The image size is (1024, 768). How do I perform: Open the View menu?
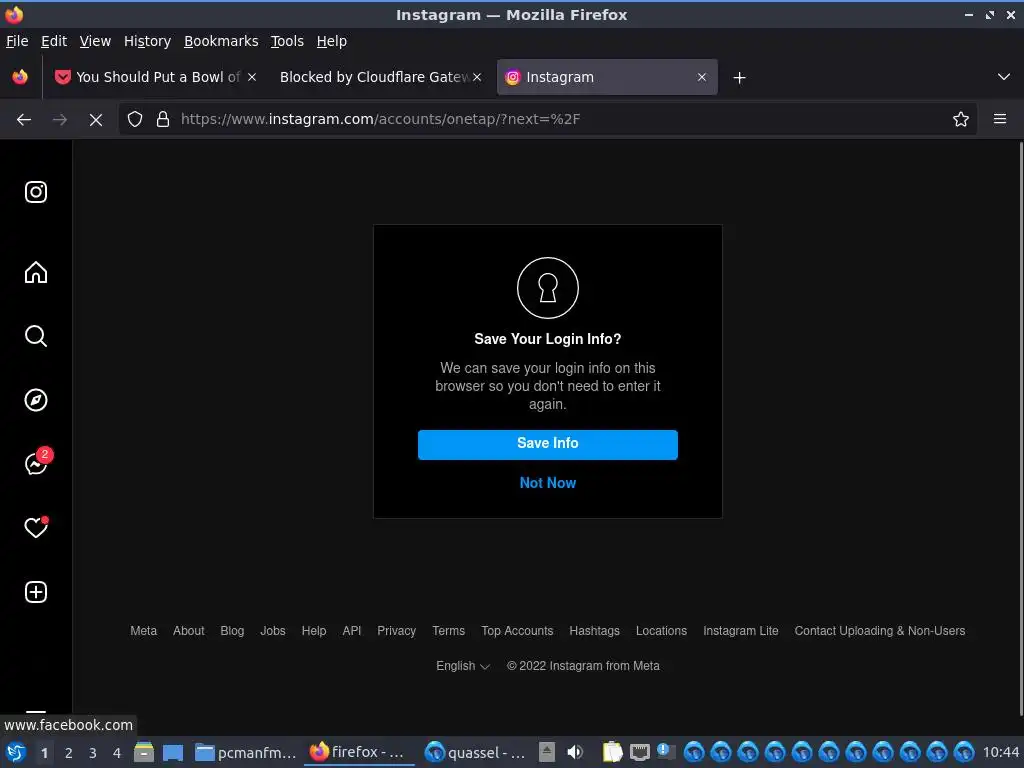[x=95, y=41]
